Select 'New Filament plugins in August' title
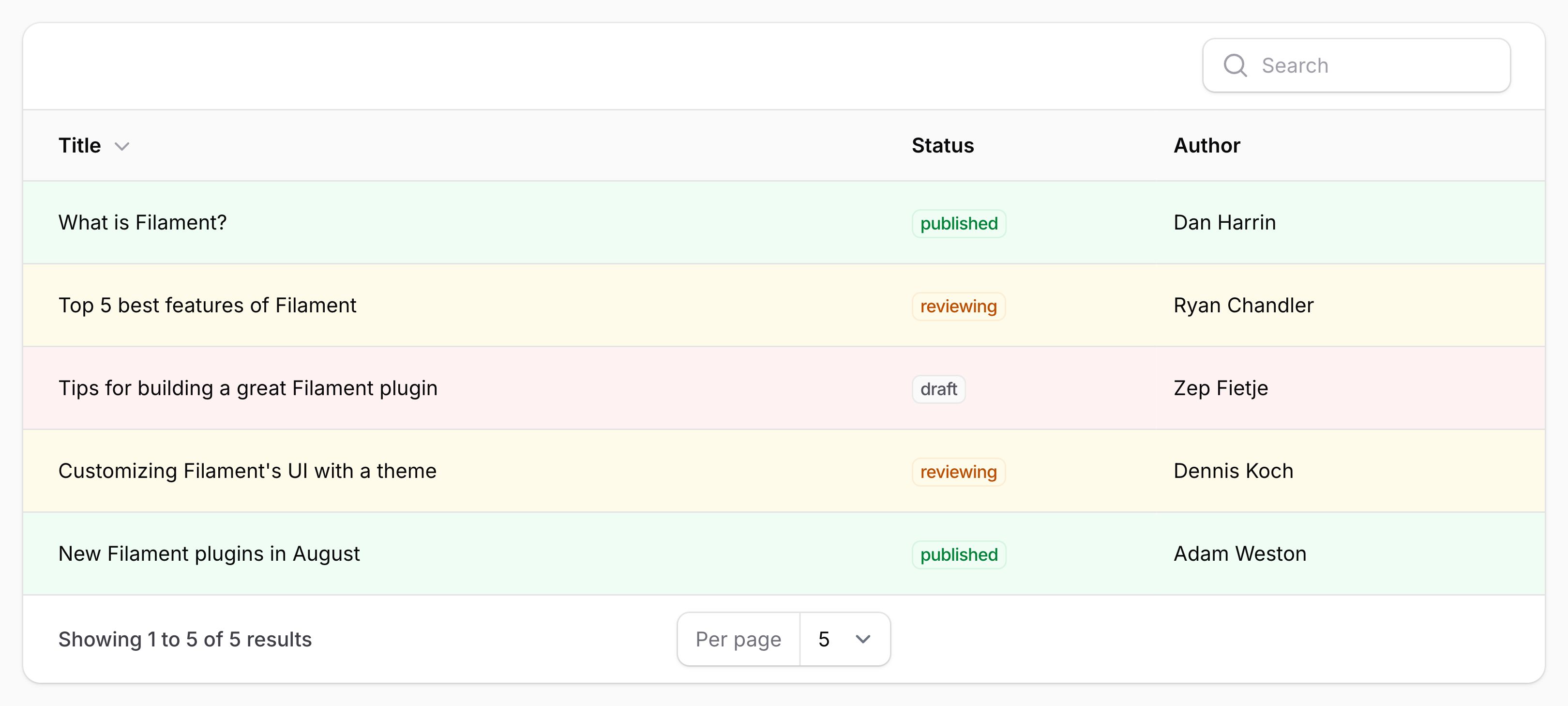Image resolution: width=1568 pixels, height=706 pixels. (x=209, y=554)
